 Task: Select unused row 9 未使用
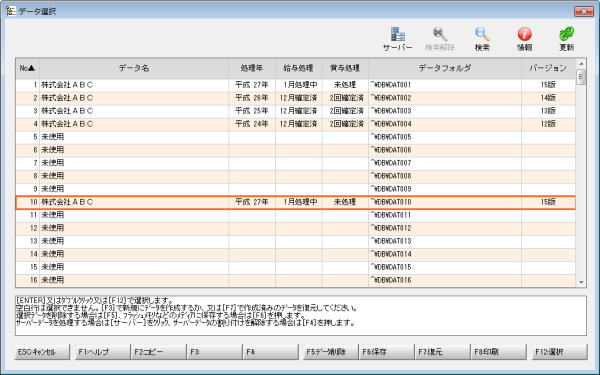click(x=295, y=189)
